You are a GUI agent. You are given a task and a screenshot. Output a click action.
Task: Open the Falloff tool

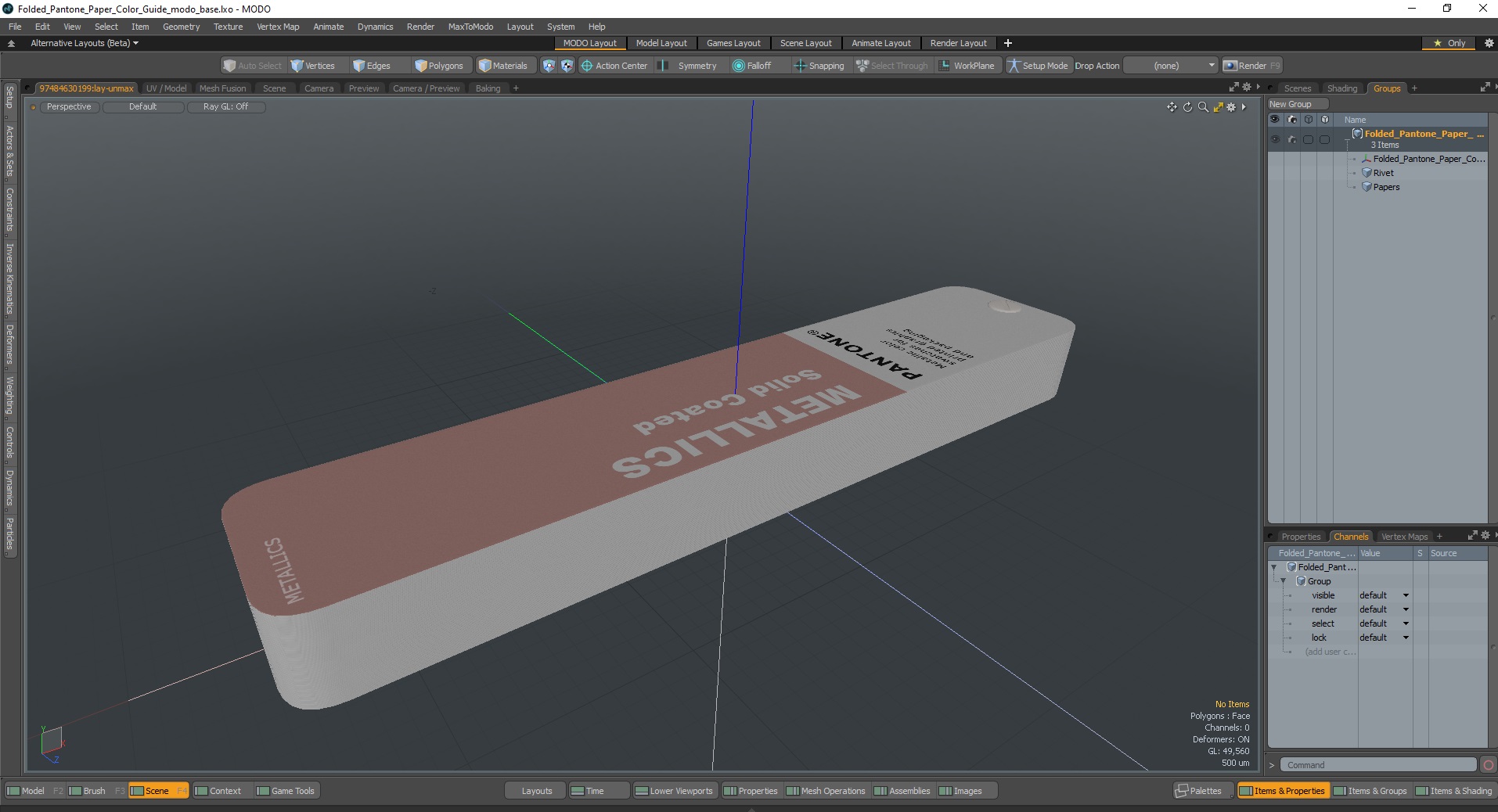pos(752,66)
